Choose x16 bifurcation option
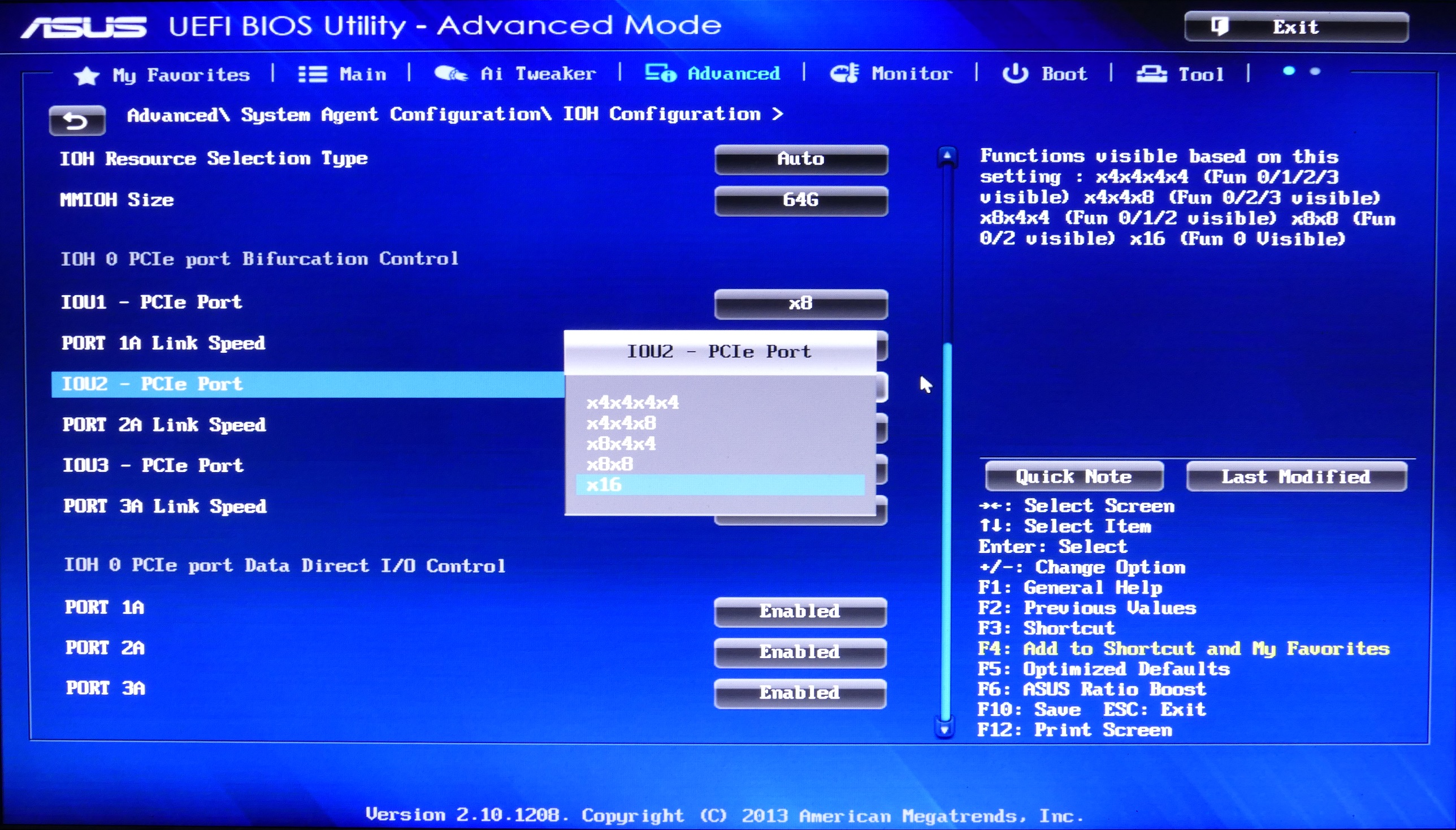1456x830 pixels. (x=720, y=485)
